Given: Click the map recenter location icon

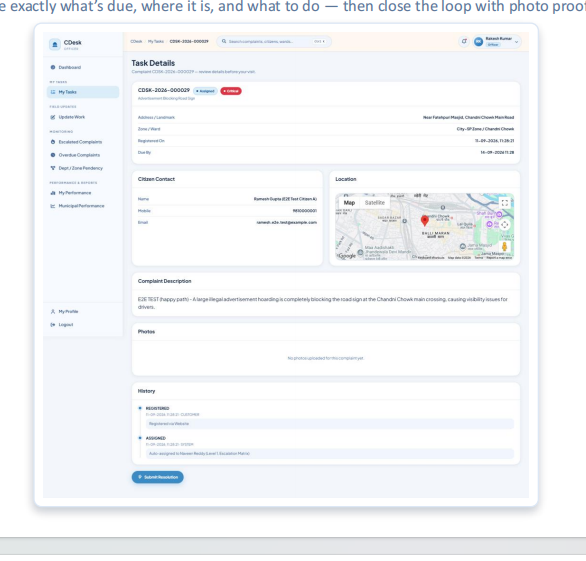Looking at the screenshot, I should [505, 225].
